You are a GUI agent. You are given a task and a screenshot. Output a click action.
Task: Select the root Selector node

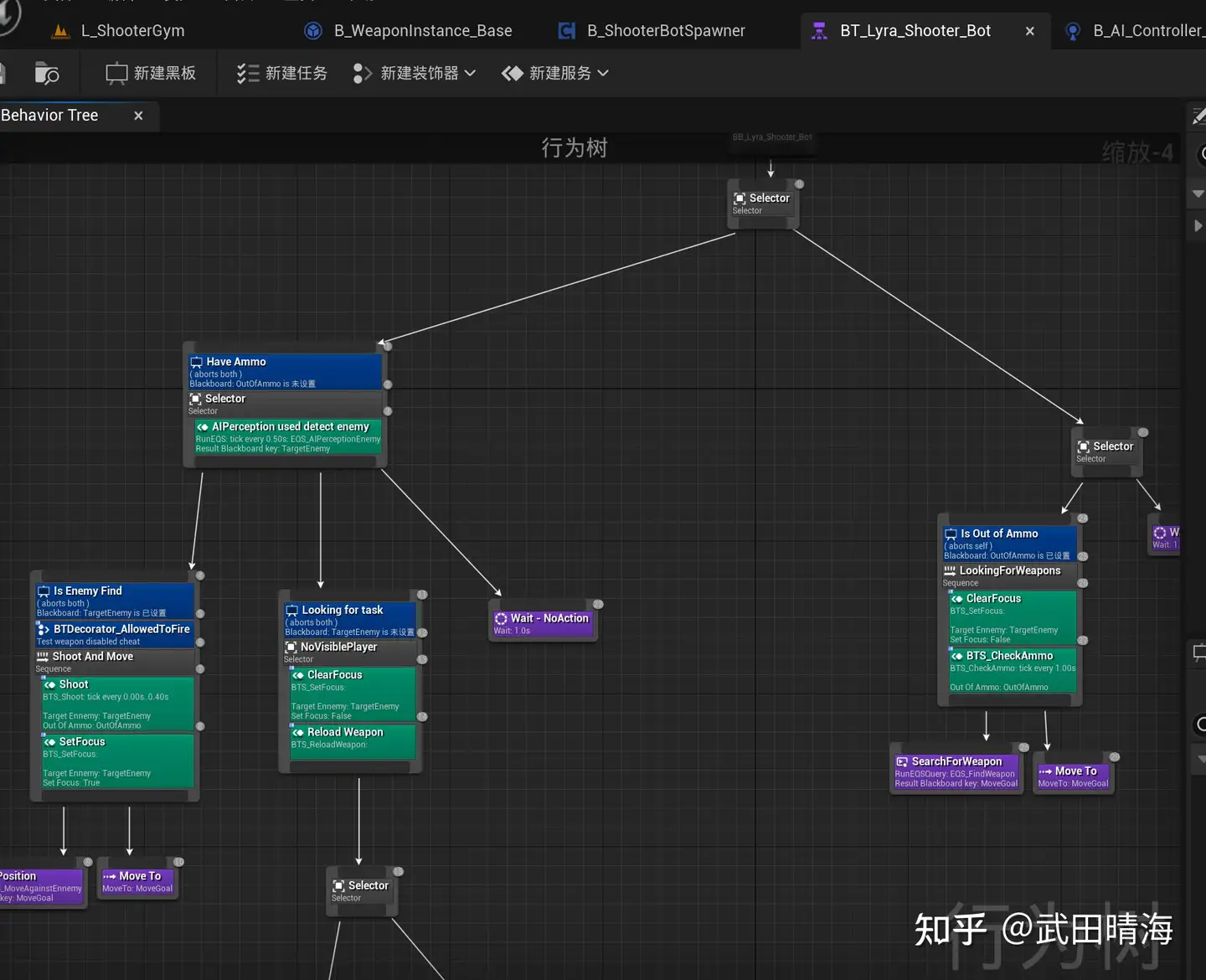point(763,204)
